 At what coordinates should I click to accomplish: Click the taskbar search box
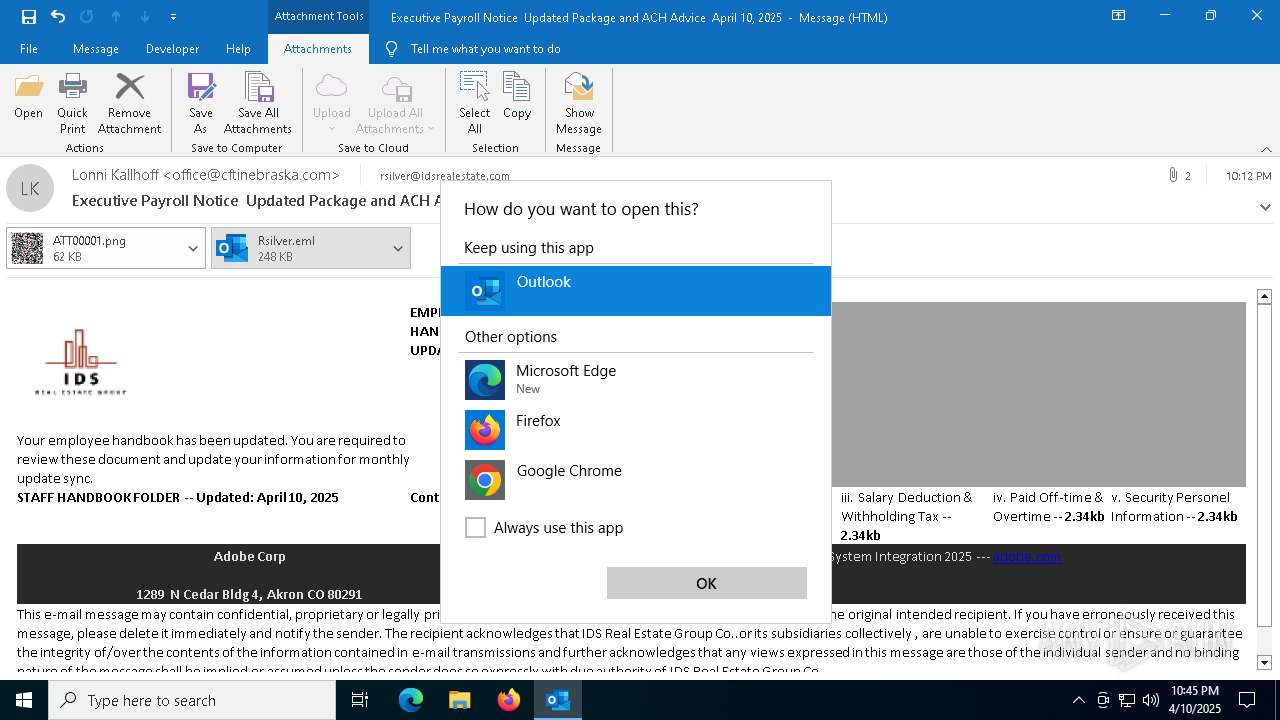(192, 700)
